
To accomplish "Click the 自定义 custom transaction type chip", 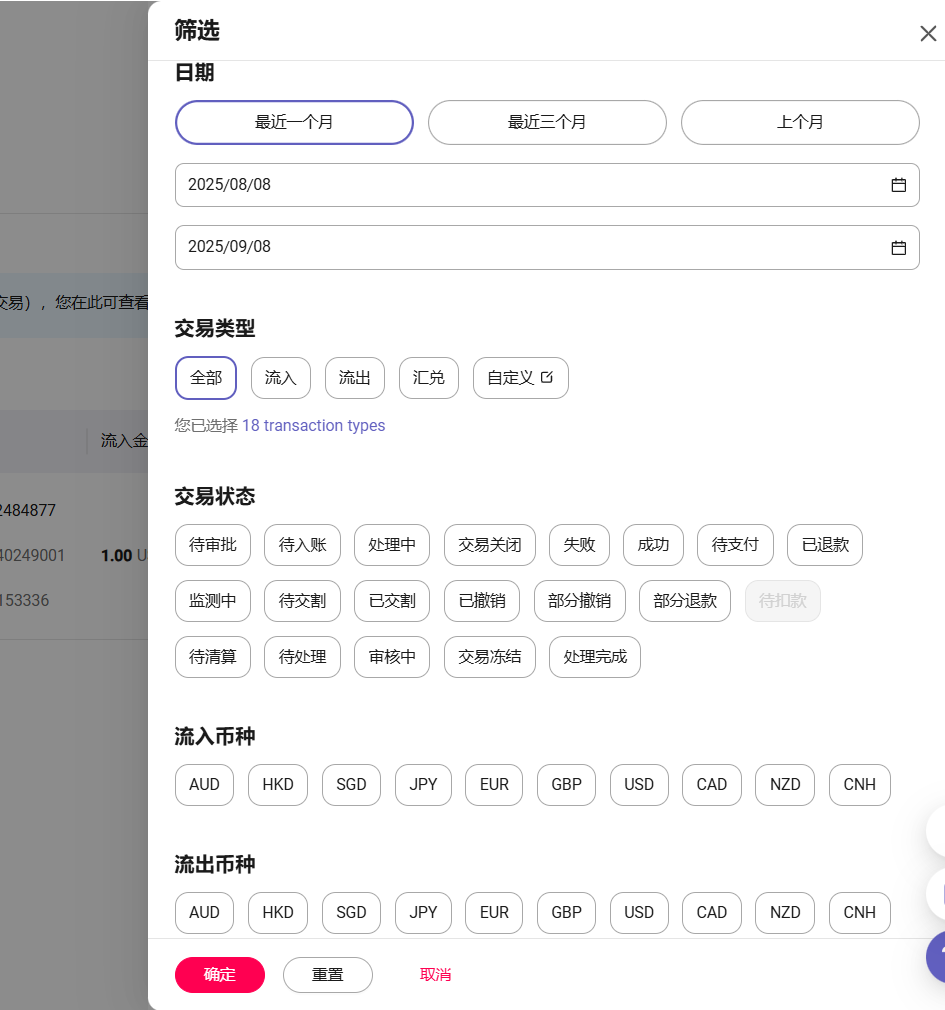I will [x=520, y=378].
